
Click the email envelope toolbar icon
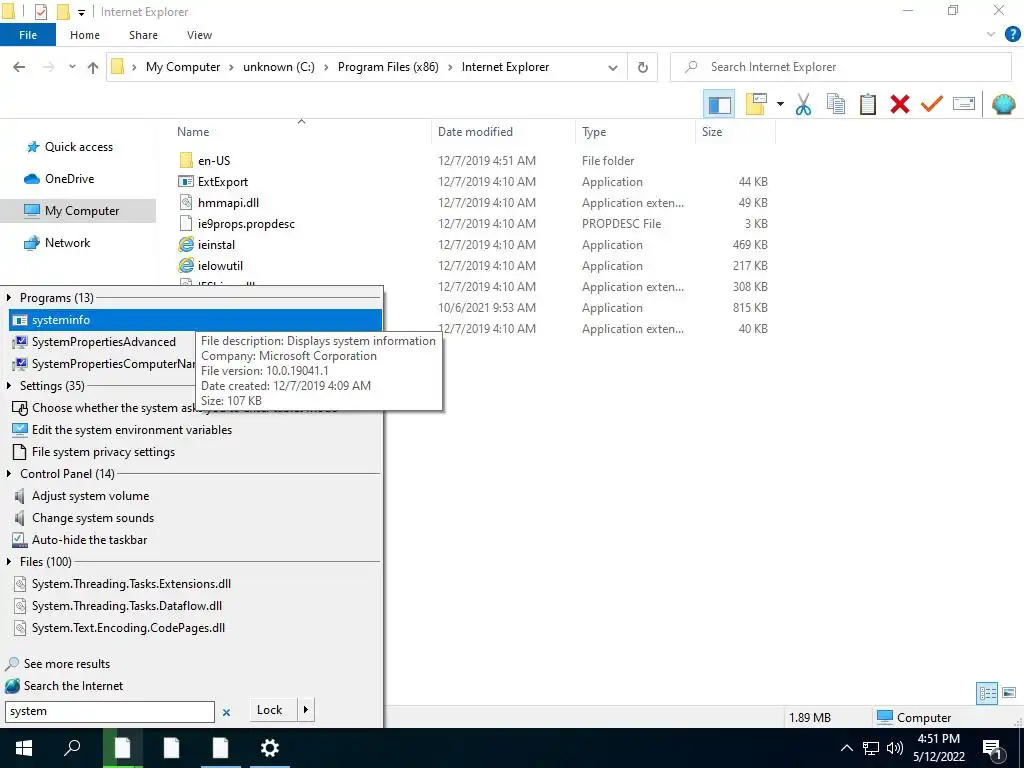tap(964, 104)
